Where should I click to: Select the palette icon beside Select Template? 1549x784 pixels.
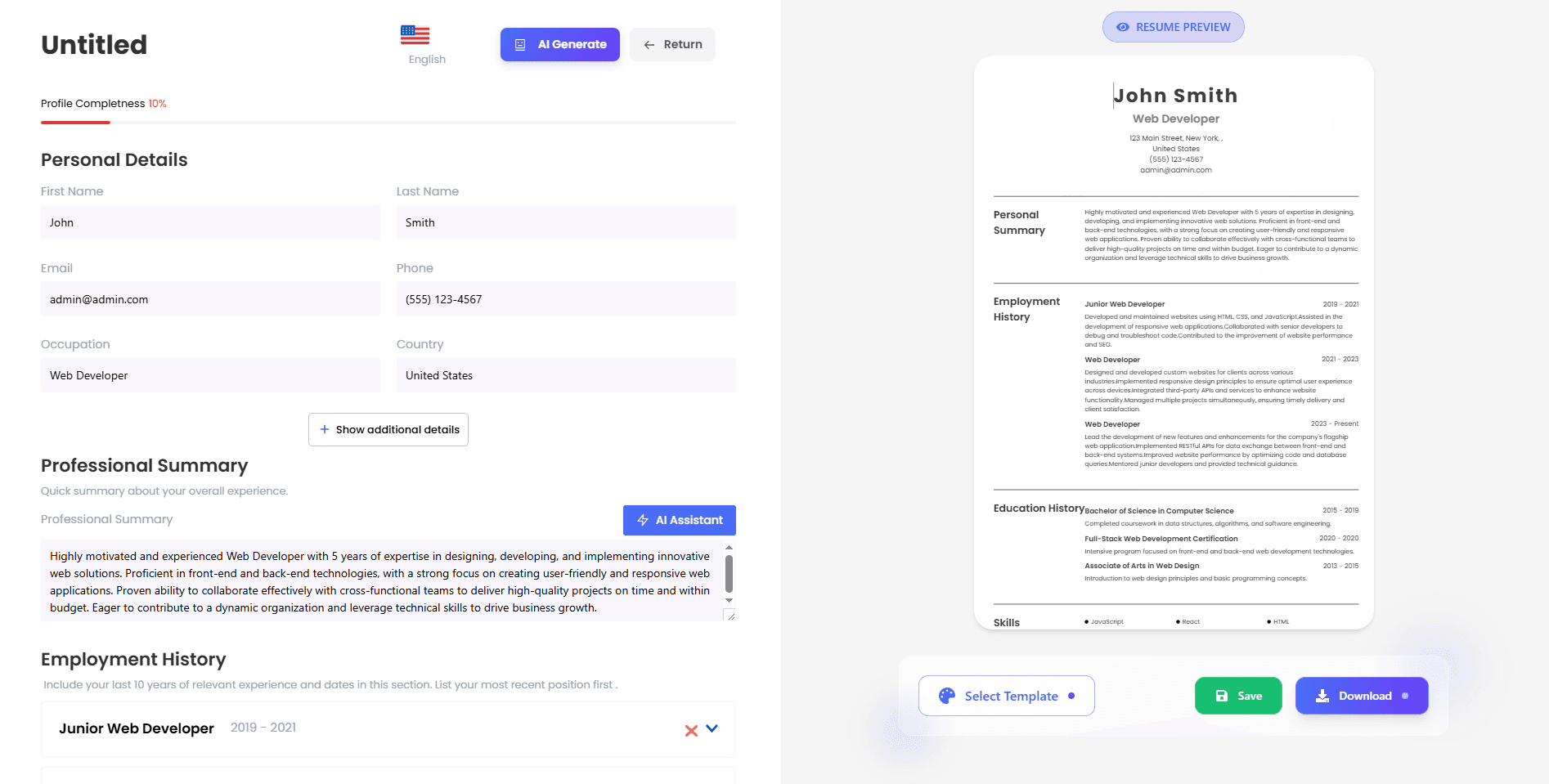pyautogui.click(x=947, y=695)
